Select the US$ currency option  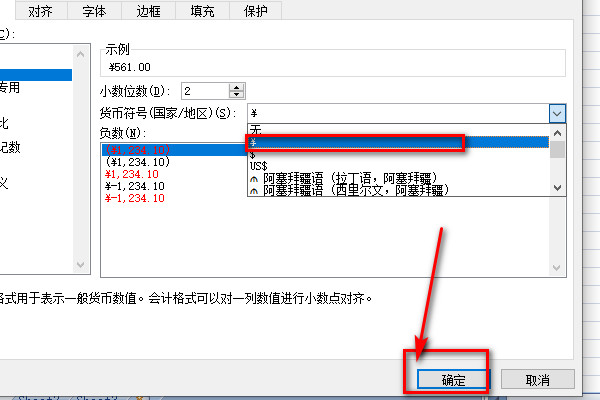click(398, 166)
